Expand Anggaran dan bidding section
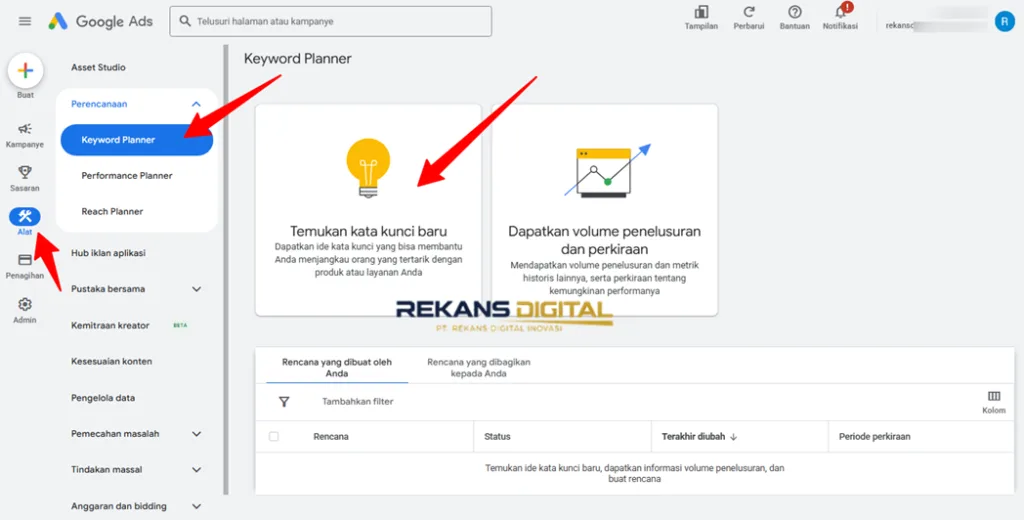This screenshot has width=1024, height=520. point(136,506)
